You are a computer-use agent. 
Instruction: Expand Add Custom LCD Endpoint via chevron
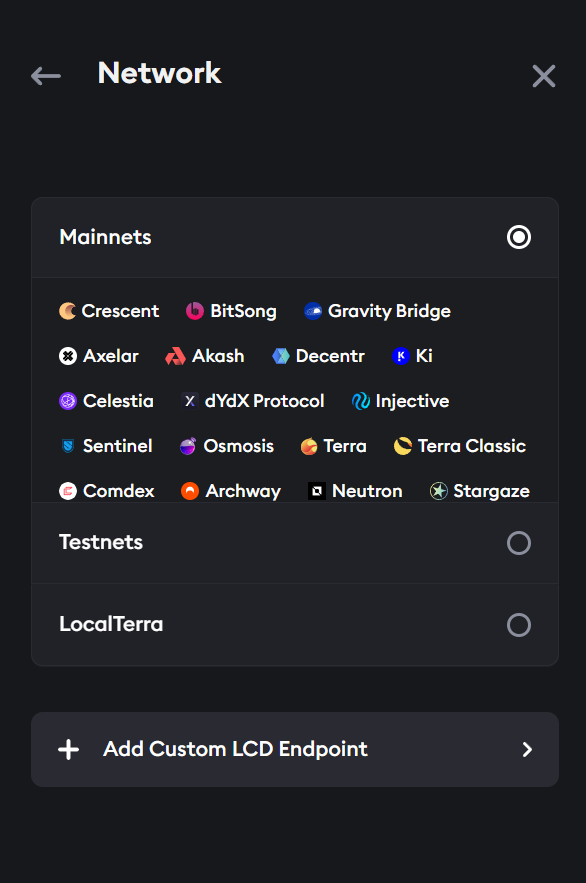[527, 748]
